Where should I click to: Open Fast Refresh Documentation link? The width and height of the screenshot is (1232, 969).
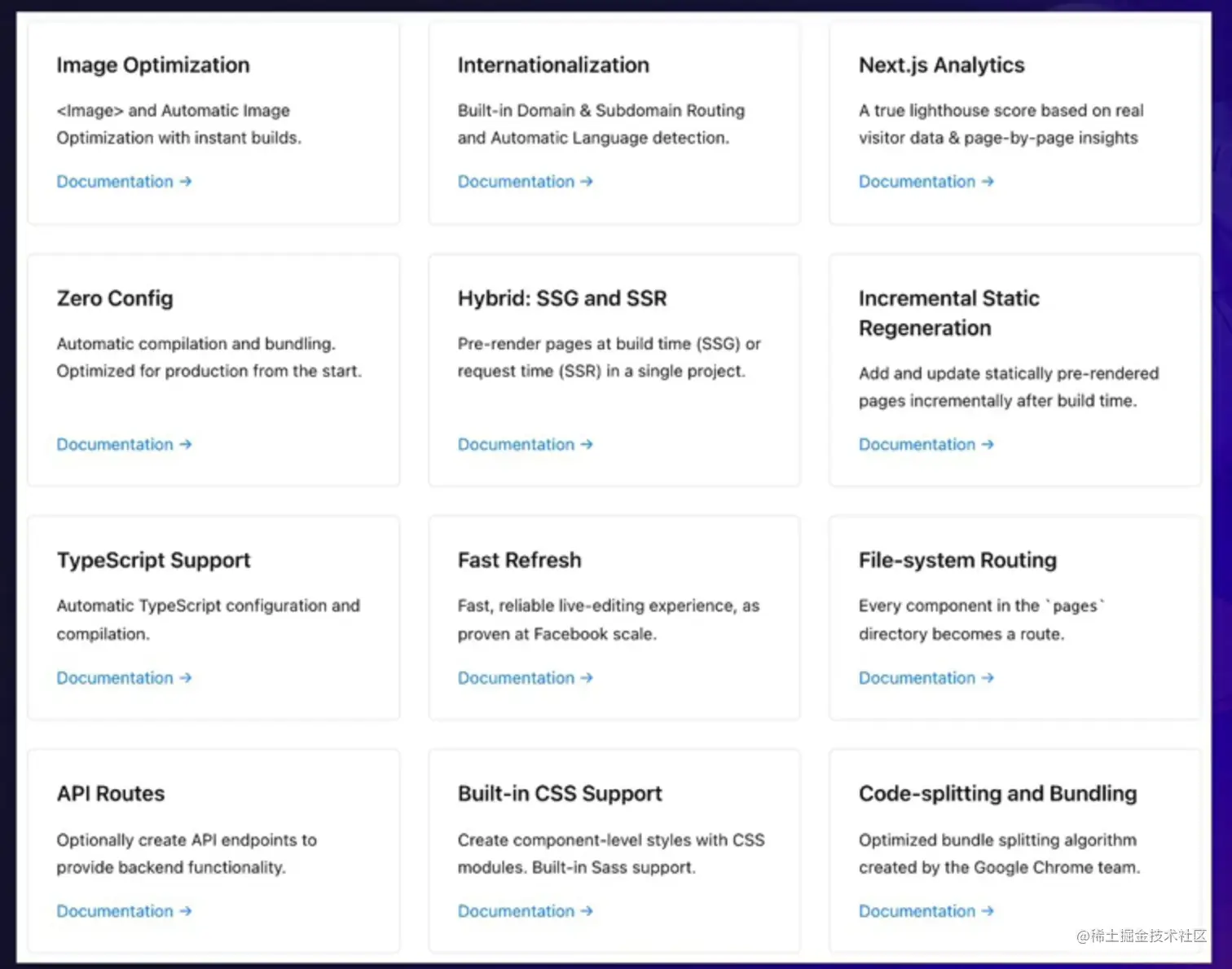point(524,678)
